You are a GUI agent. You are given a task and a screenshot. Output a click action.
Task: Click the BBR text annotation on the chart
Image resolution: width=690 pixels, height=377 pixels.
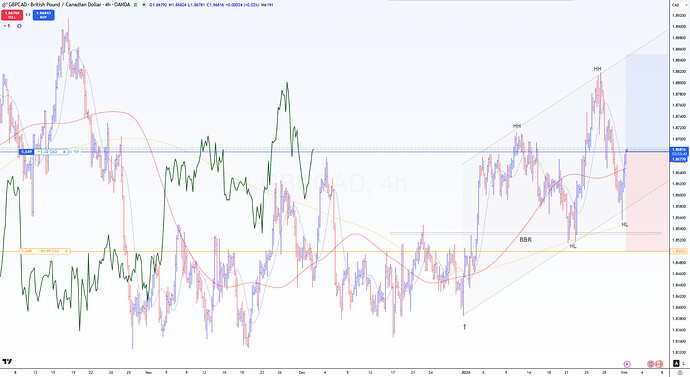click(x=525, y=240)
